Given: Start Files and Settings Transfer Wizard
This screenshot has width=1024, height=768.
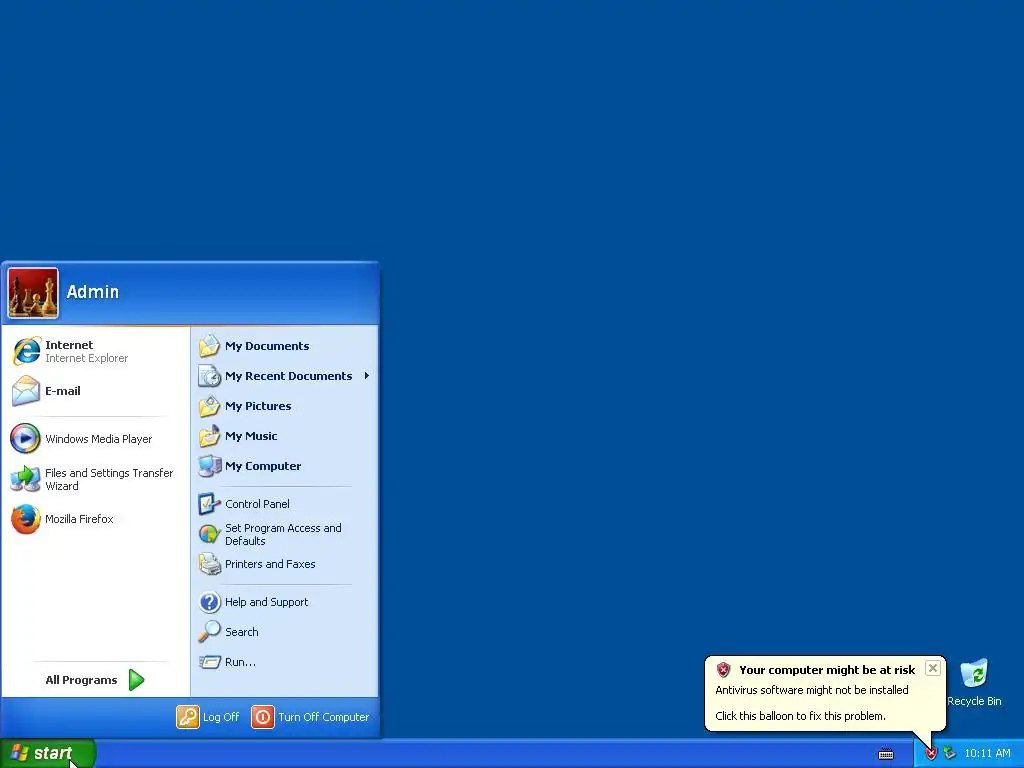Looking at the screenshot, I should pos(95,479).
